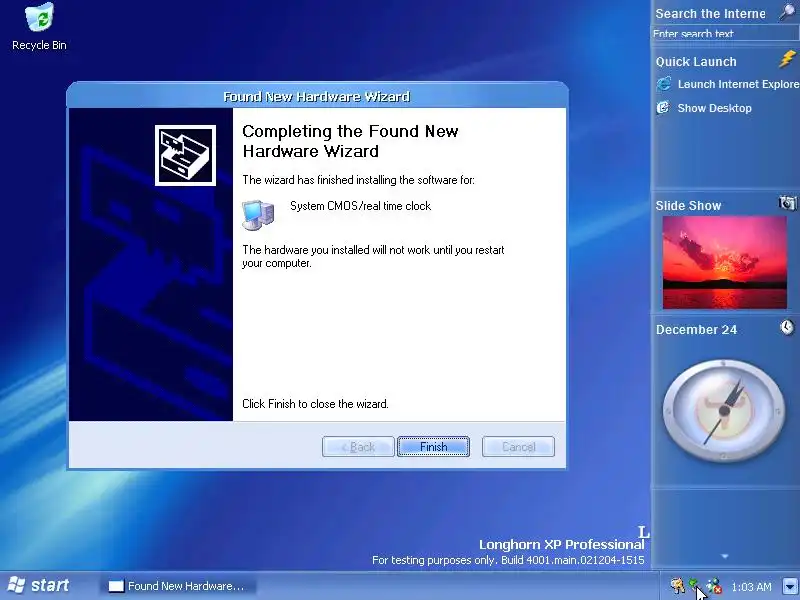
Task: Click the December 24 date heading
Action: click(x=696, y=330)
